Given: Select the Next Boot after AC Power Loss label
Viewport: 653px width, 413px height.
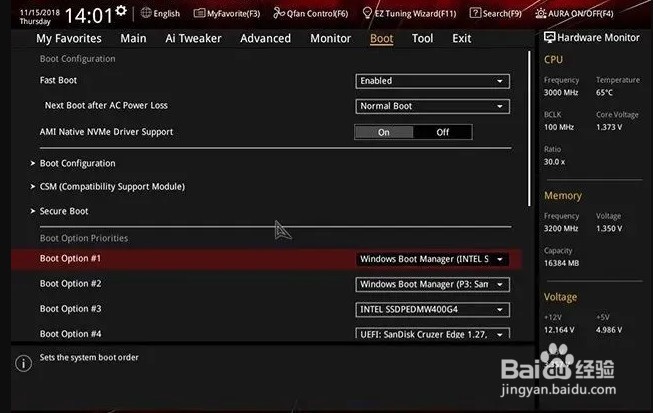Looking at the screenshot, I should 106,105.
